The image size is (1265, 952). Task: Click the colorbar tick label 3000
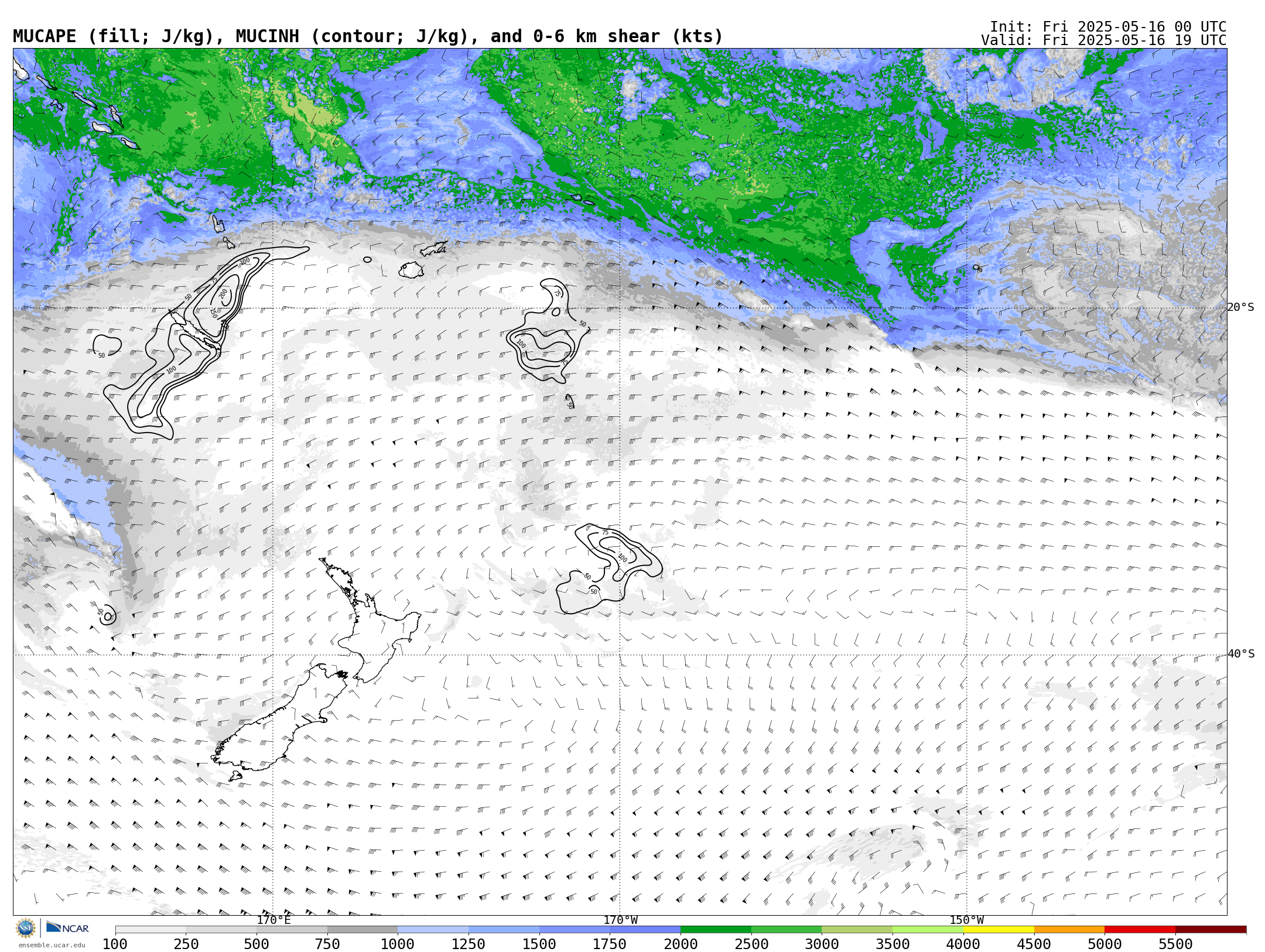click(822, 944)
